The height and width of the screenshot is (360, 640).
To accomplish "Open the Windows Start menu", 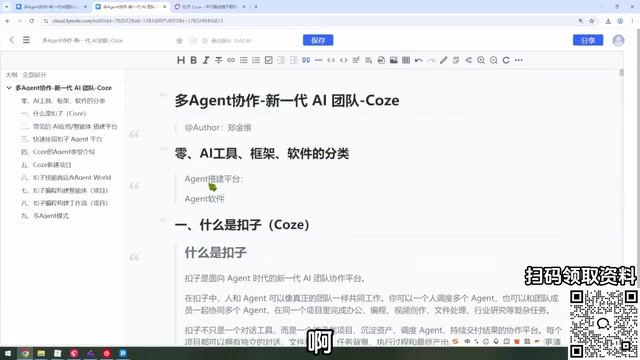I will 8,353.
